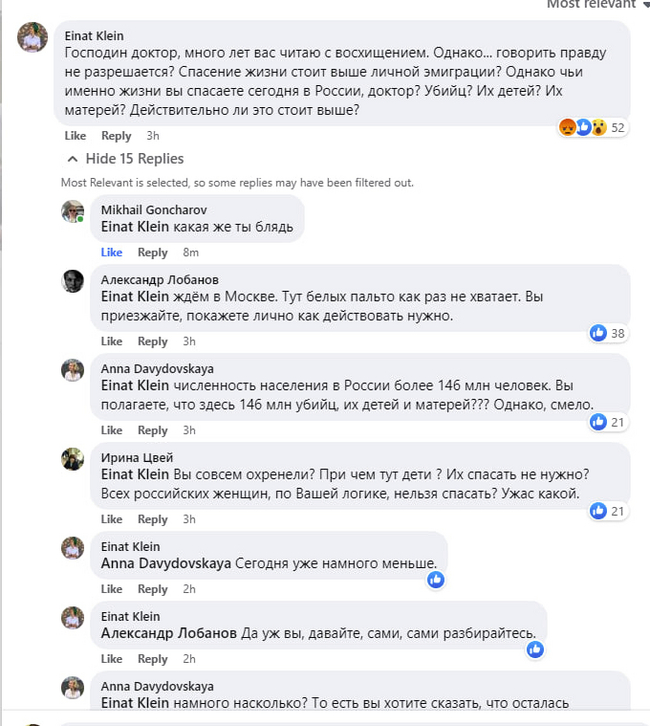Click the like reaction icon on Ирина Цвей's reply
This screenshot has height=726, width=650.
(x=598, y=511)
